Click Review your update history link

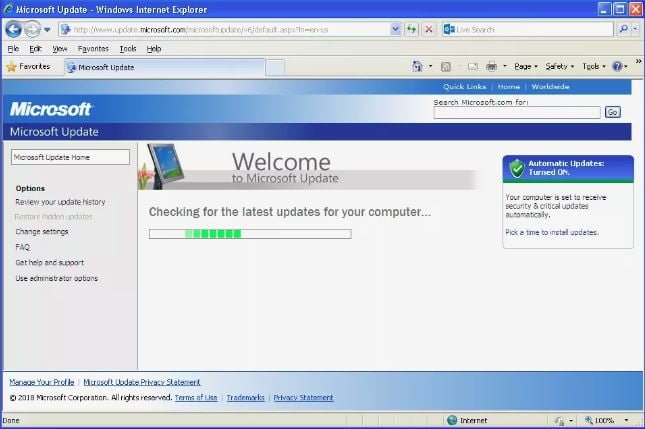pos(60,202)
